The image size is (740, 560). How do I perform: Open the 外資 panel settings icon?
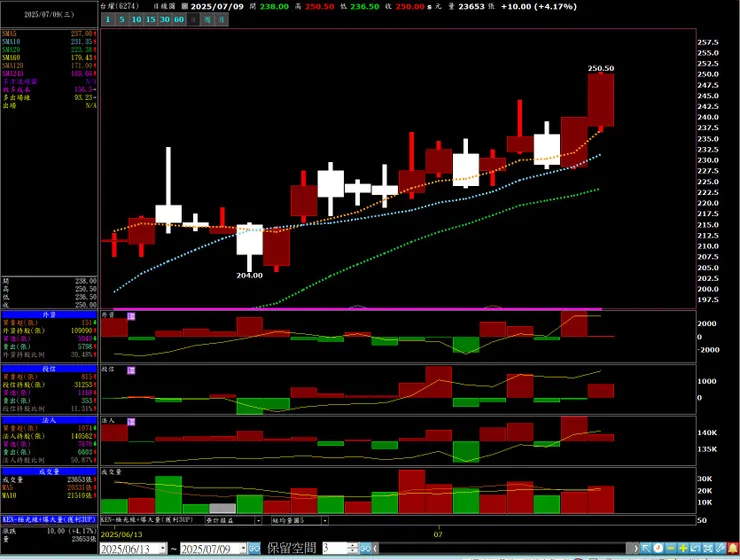coord(131,316)
